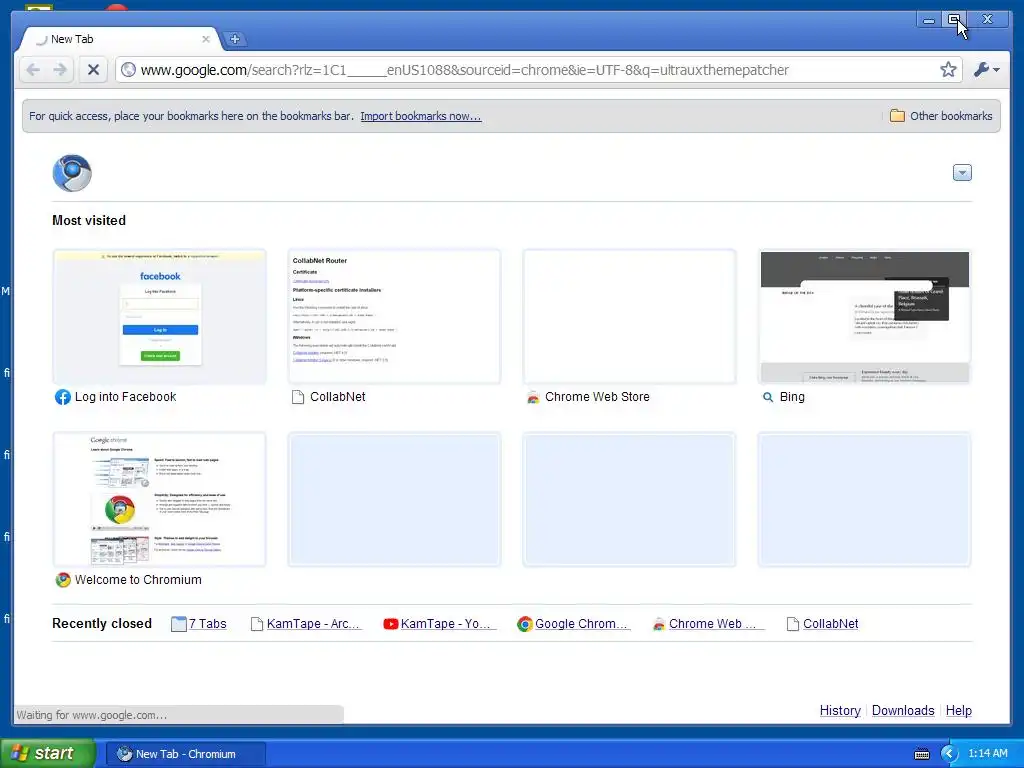
Task: Click the Chrome icon beside Google Chrom...
Action: coord(524,624)
